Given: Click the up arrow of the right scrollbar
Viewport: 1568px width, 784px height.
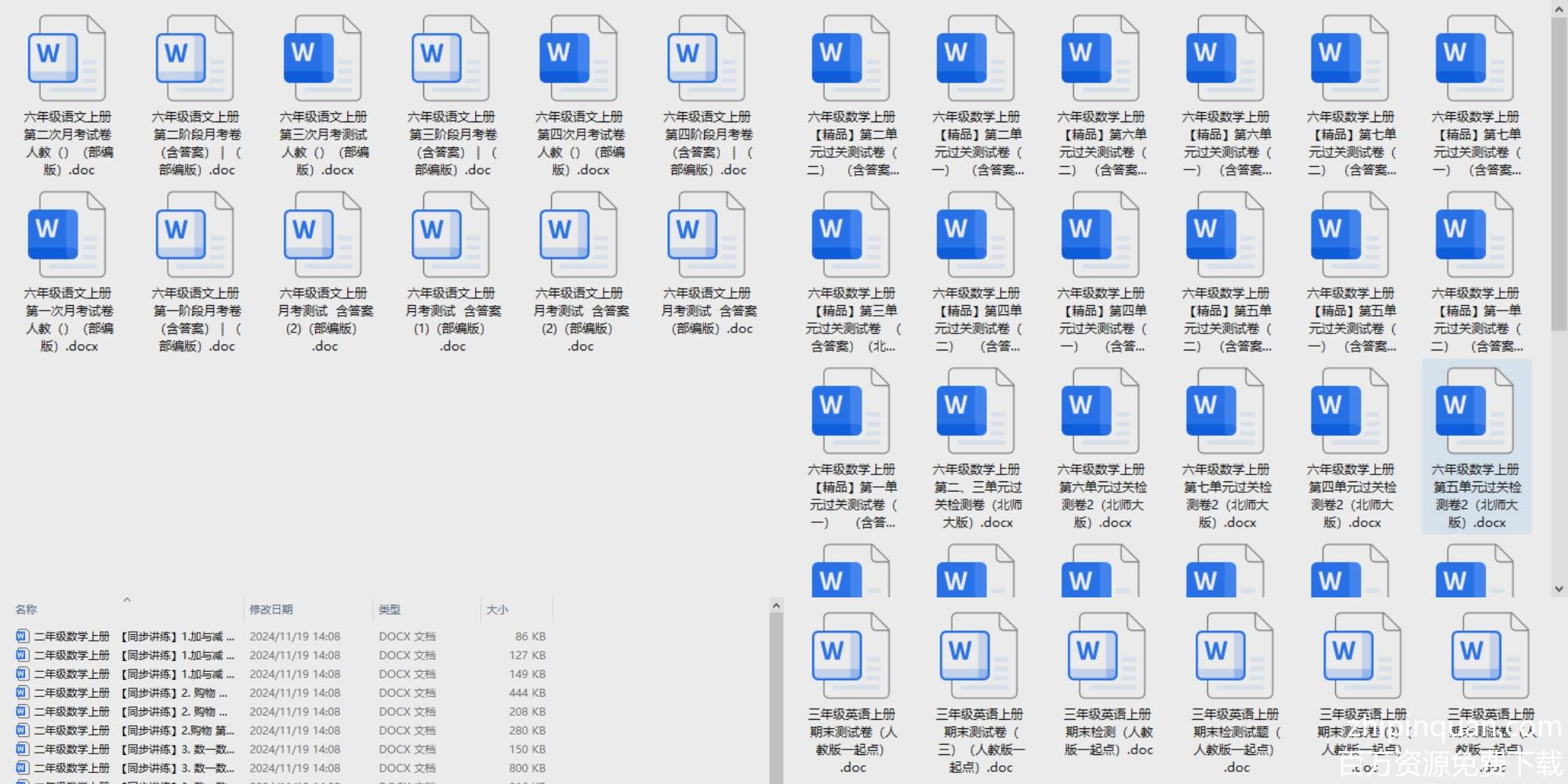Looking at the screenshot, I should 1559,8.
